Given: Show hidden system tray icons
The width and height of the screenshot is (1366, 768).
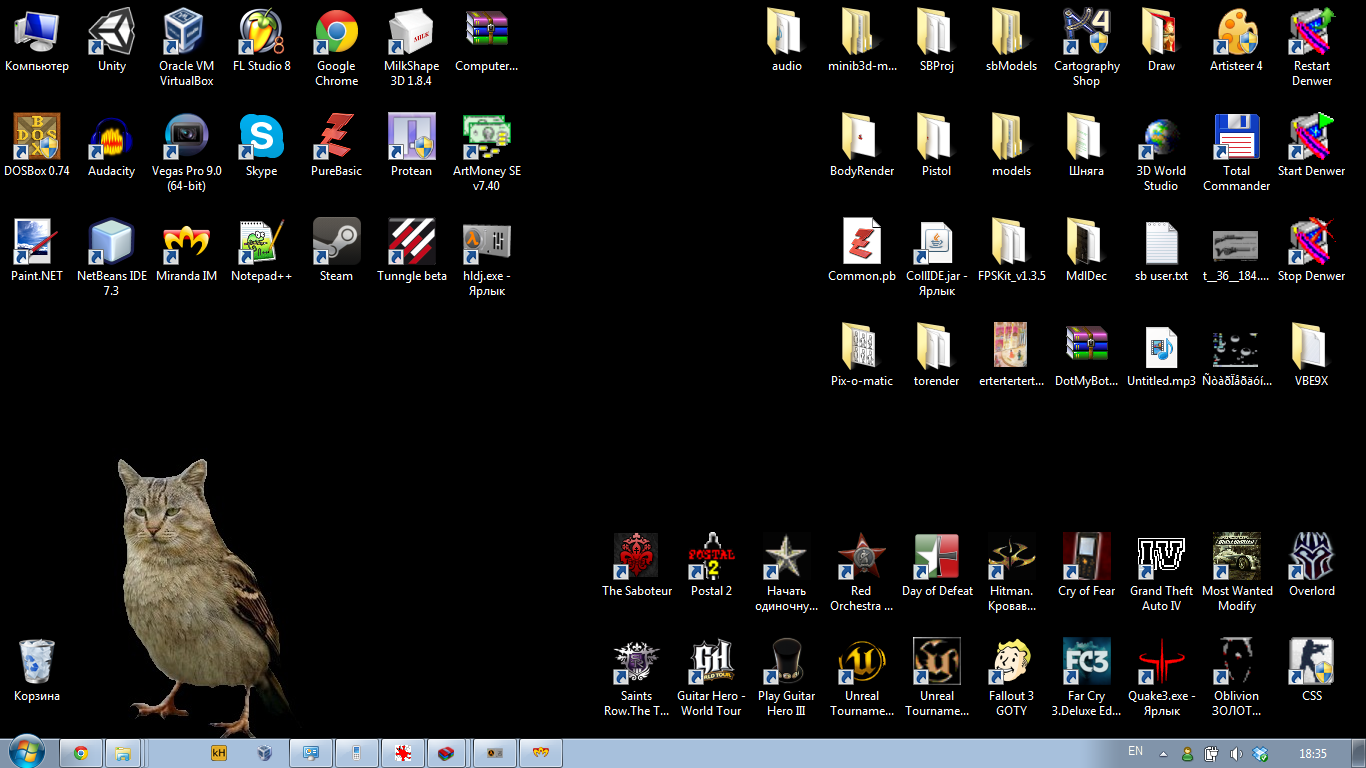Looking at the screenshot, I should click(x=1163, y=753).
